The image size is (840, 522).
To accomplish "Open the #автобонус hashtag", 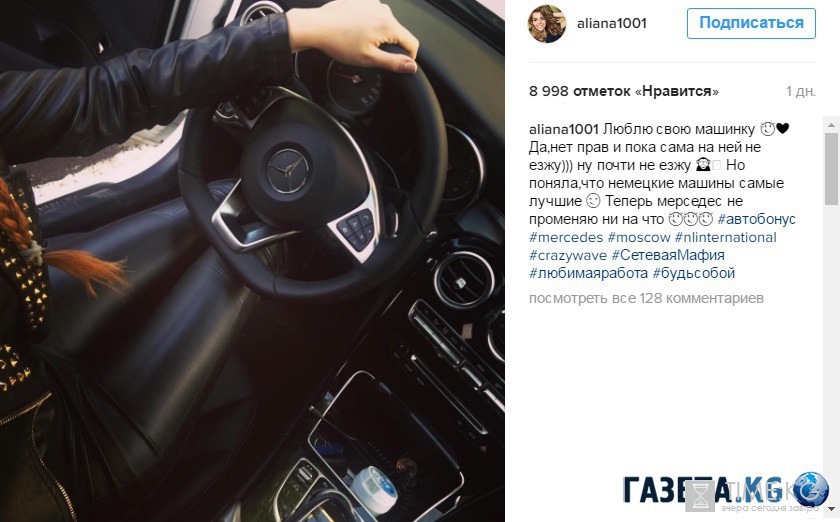I will [756, 219].
